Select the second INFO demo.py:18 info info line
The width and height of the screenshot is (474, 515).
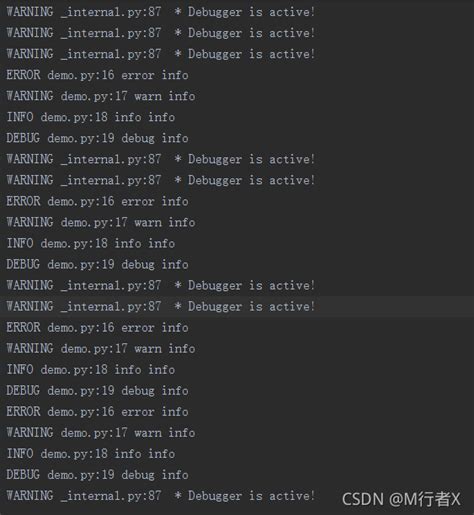coord(91,243)
